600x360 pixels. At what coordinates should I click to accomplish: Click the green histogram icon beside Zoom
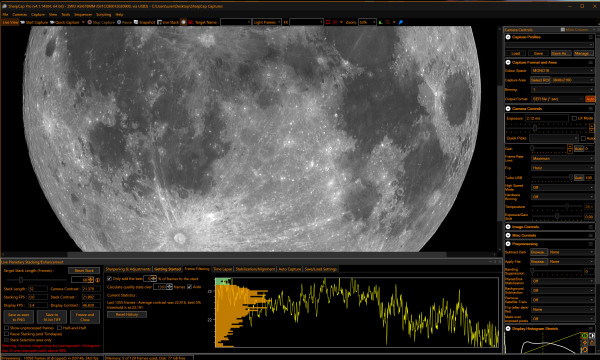click(x=380, y=22)
